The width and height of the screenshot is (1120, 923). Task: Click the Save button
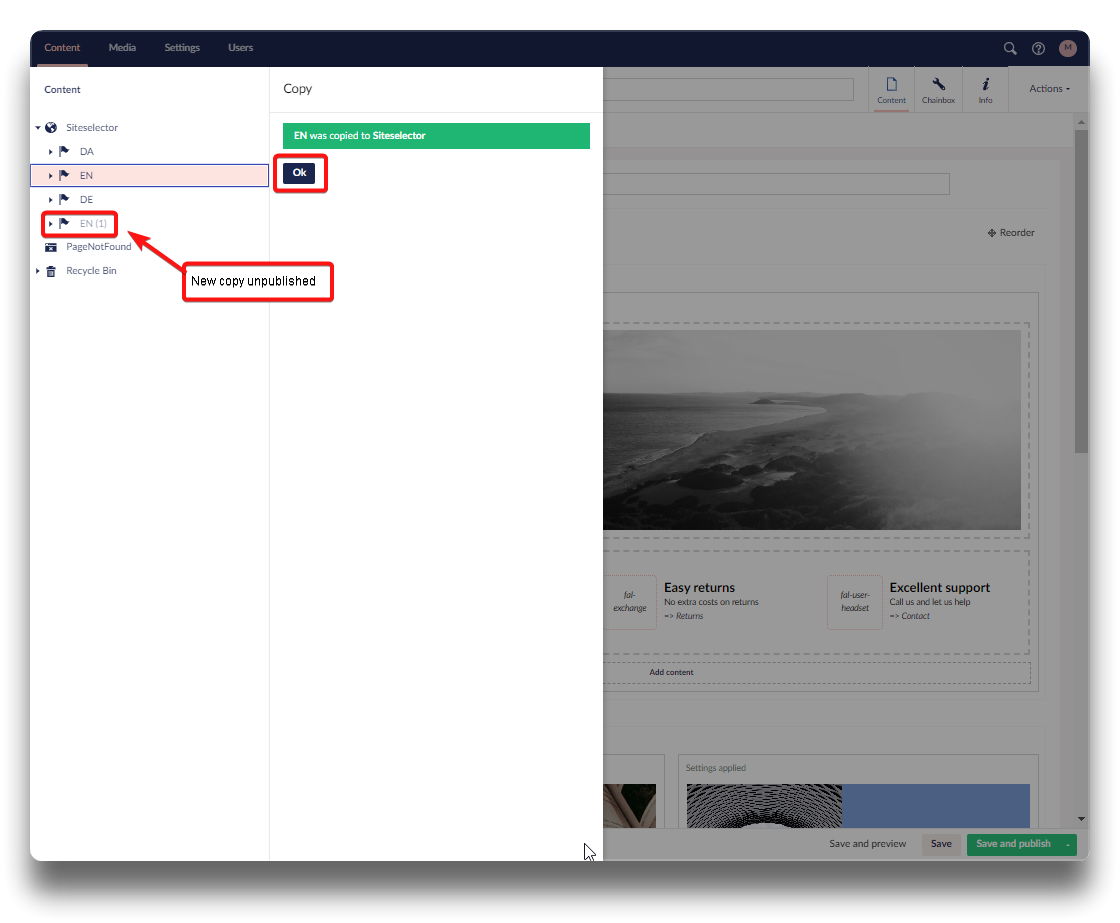tap(941, 844)
